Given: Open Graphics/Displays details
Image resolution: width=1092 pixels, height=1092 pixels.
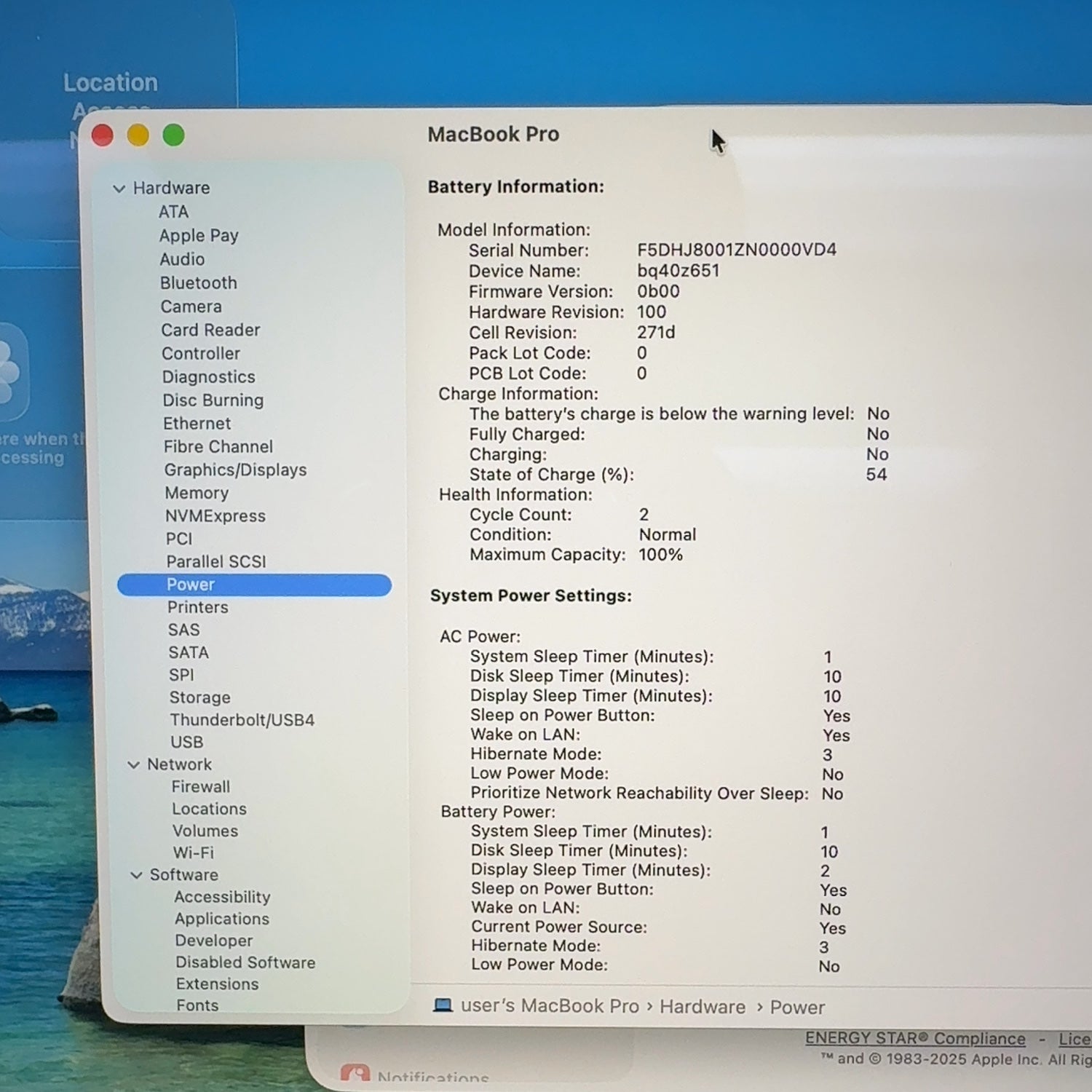Looking at the screenshot, I should (236, 470).
